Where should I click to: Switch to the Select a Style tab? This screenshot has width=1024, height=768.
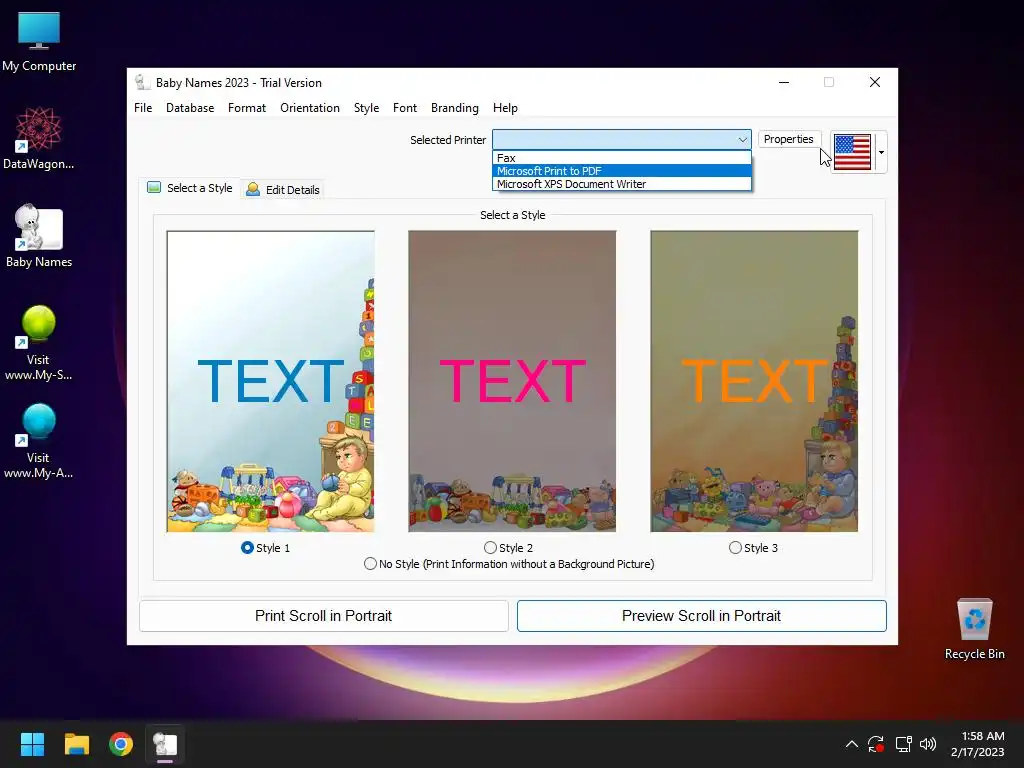(190, 188)
